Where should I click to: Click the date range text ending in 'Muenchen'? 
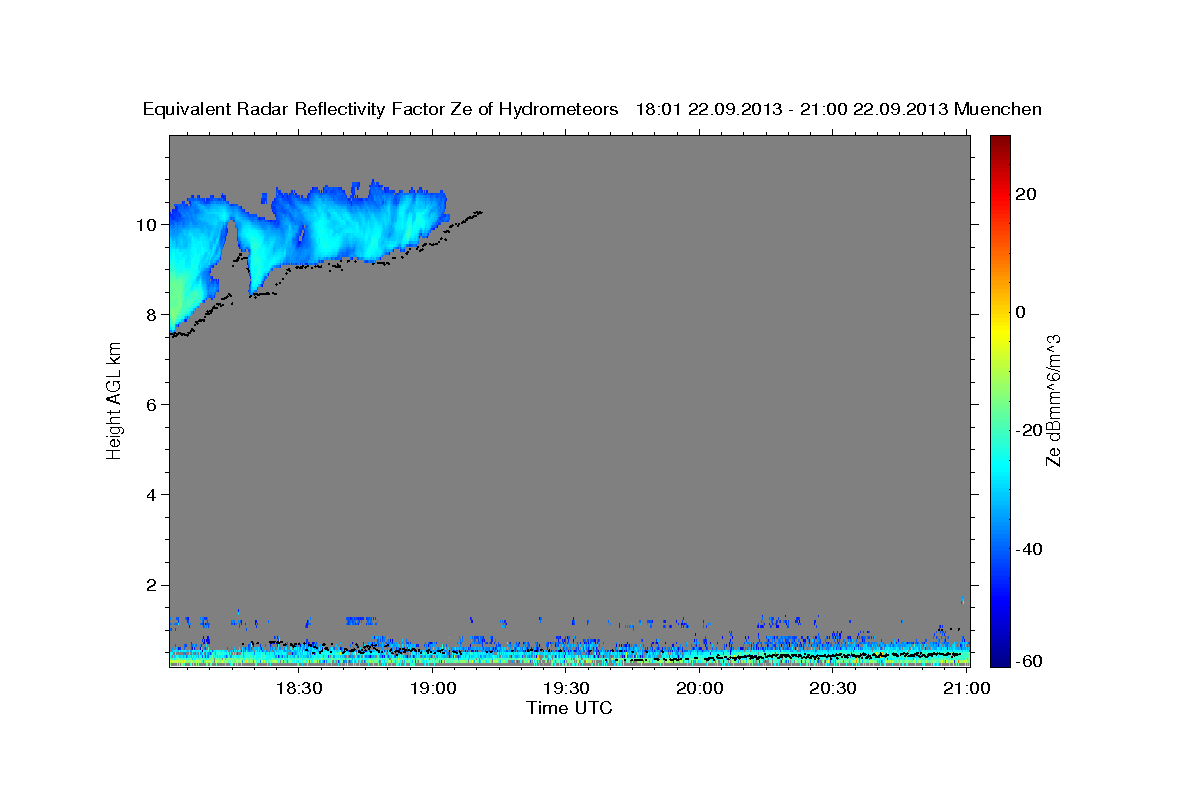(839, 110)
